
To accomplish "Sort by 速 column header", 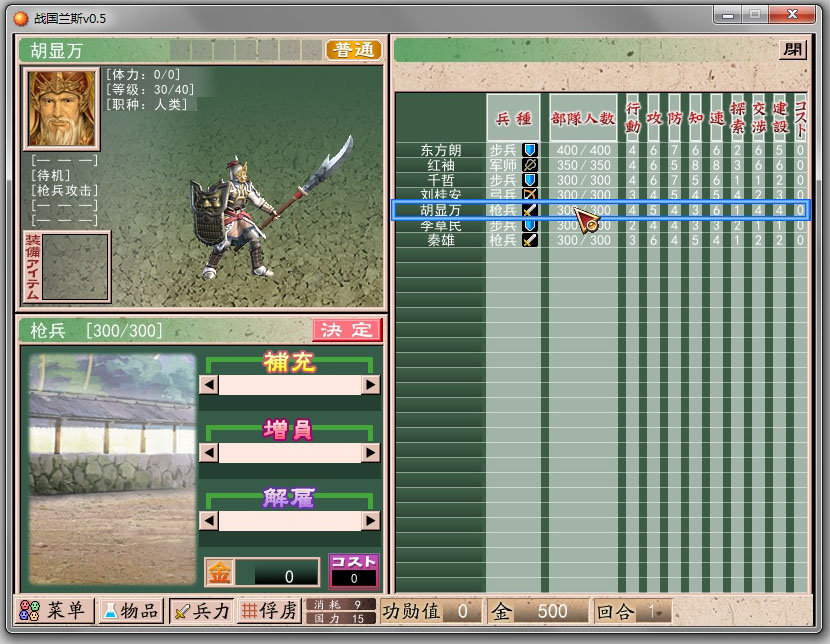I will [x=716, y=117].
